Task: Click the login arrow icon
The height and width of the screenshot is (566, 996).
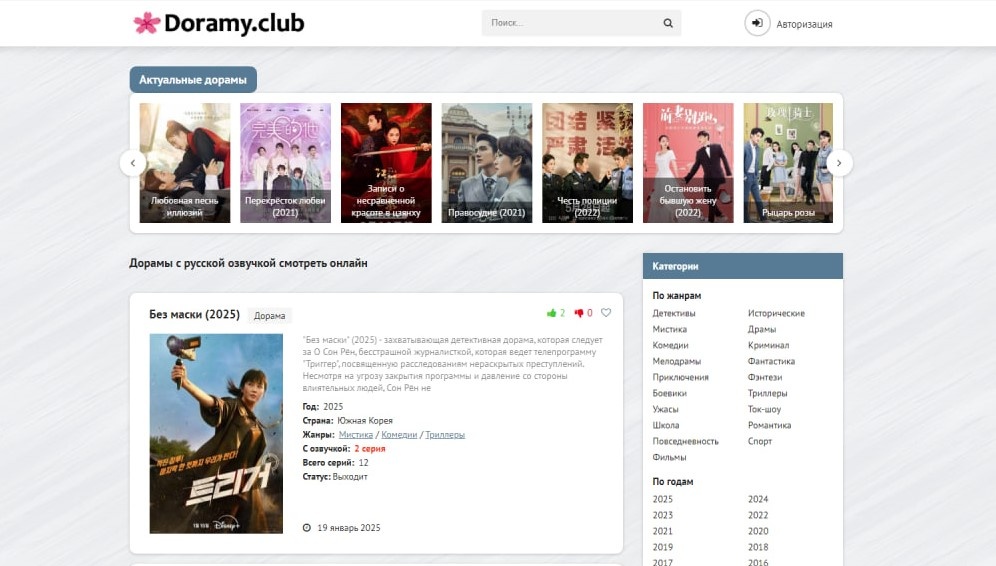Action: [x=757, y=23]
